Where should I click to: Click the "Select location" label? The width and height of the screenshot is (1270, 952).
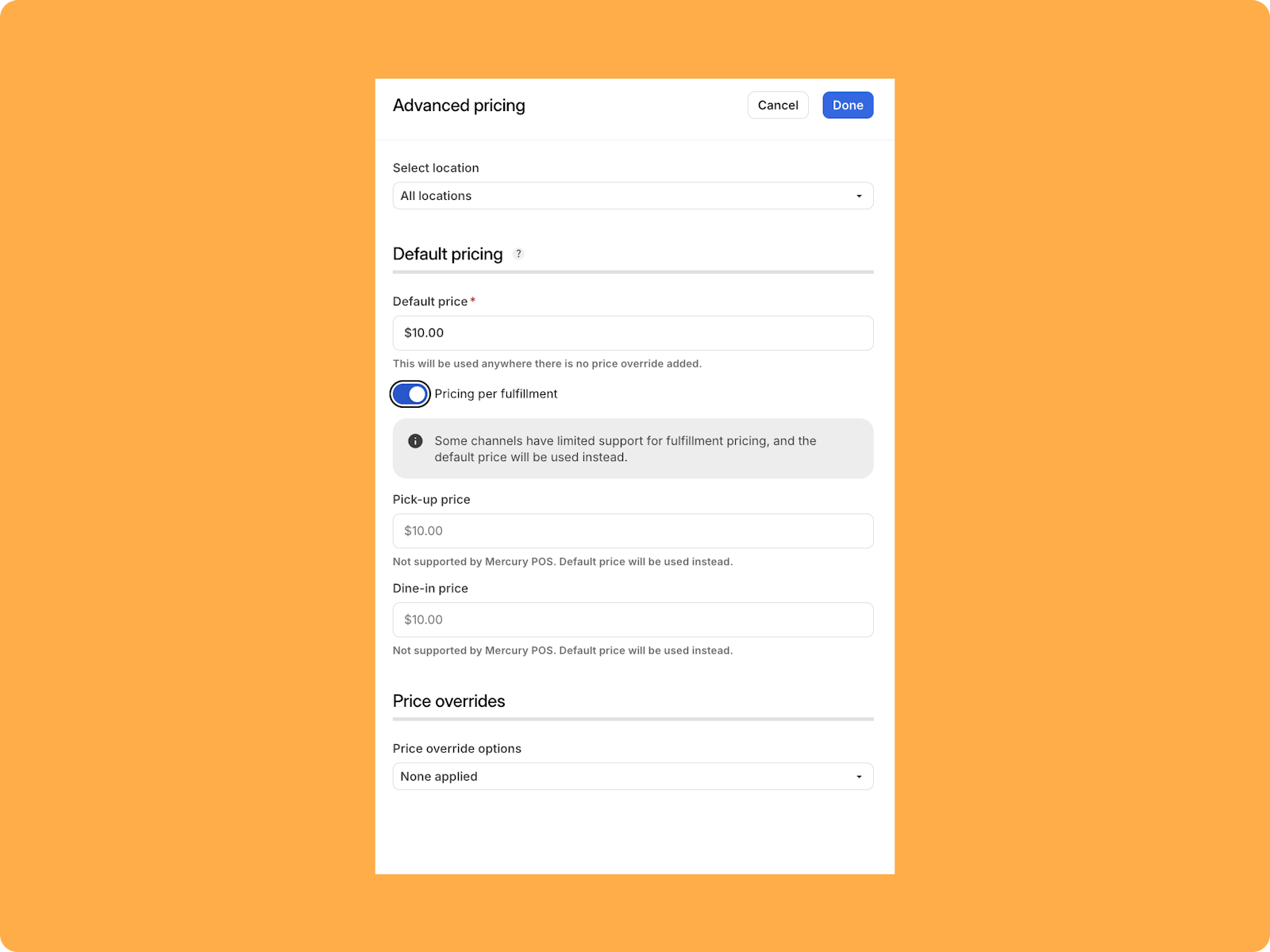click(436, 168)
